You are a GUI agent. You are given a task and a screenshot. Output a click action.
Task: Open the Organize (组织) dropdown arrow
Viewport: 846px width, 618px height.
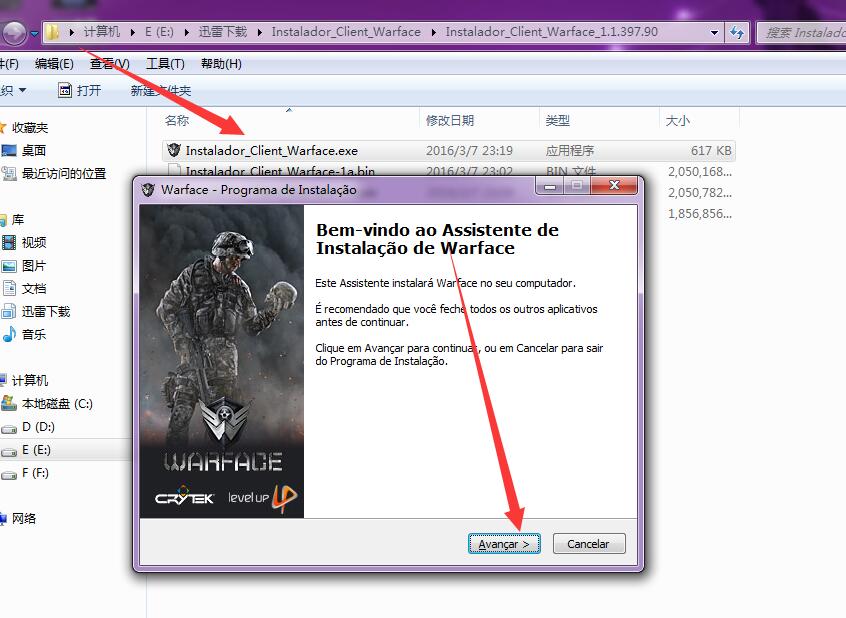coord(22,90)
